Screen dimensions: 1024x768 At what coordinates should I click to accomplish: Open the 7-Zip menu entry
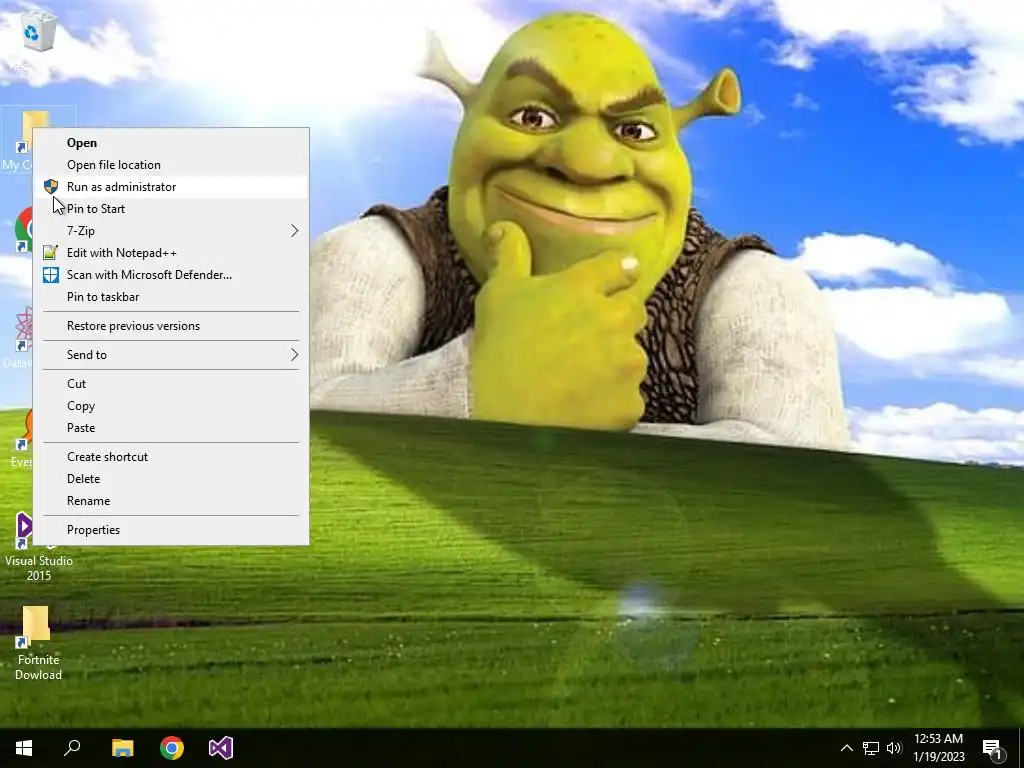[171, 231]
